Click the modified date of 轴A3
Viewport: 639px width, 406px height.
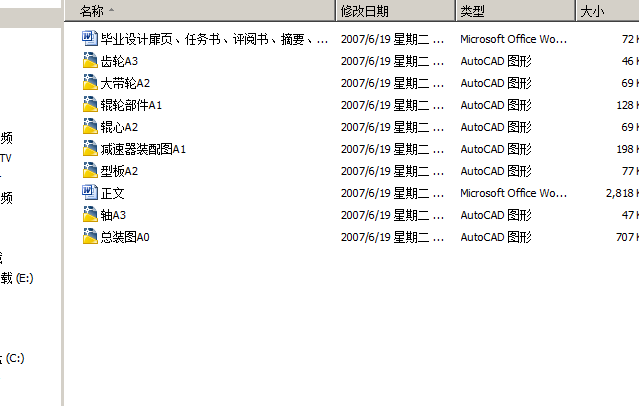coord(392,215)
